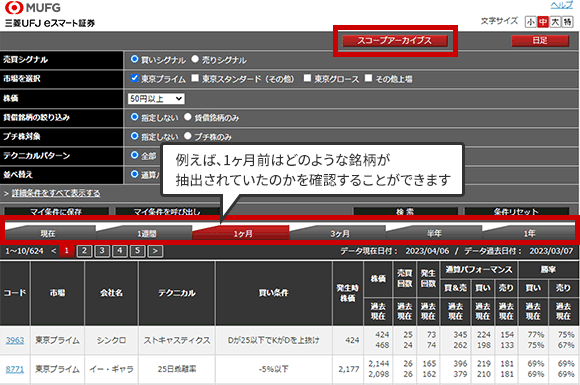Screen dimensions: 580x385
Task: Switch to the 半年 tab
Action: (434, 233)
